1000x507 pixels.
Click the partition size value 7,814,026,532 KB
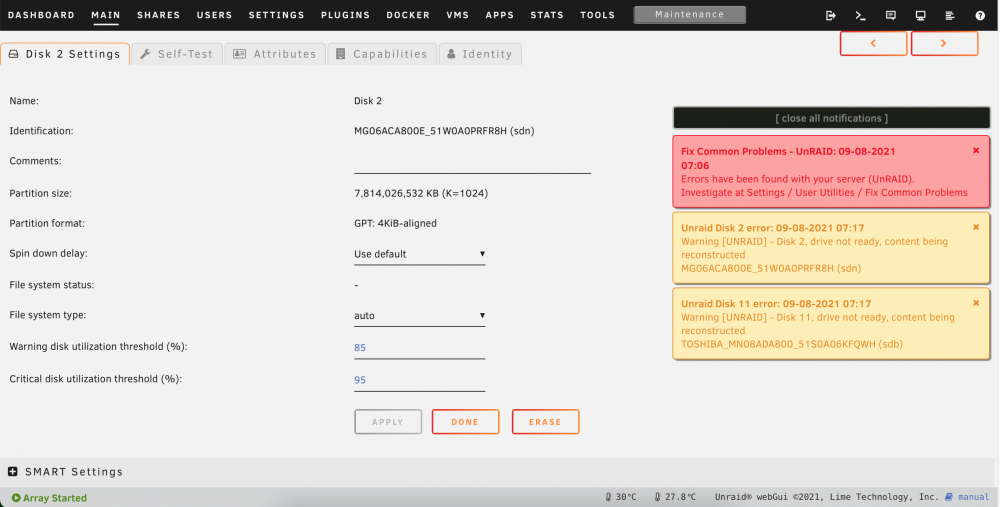point(421,193)
